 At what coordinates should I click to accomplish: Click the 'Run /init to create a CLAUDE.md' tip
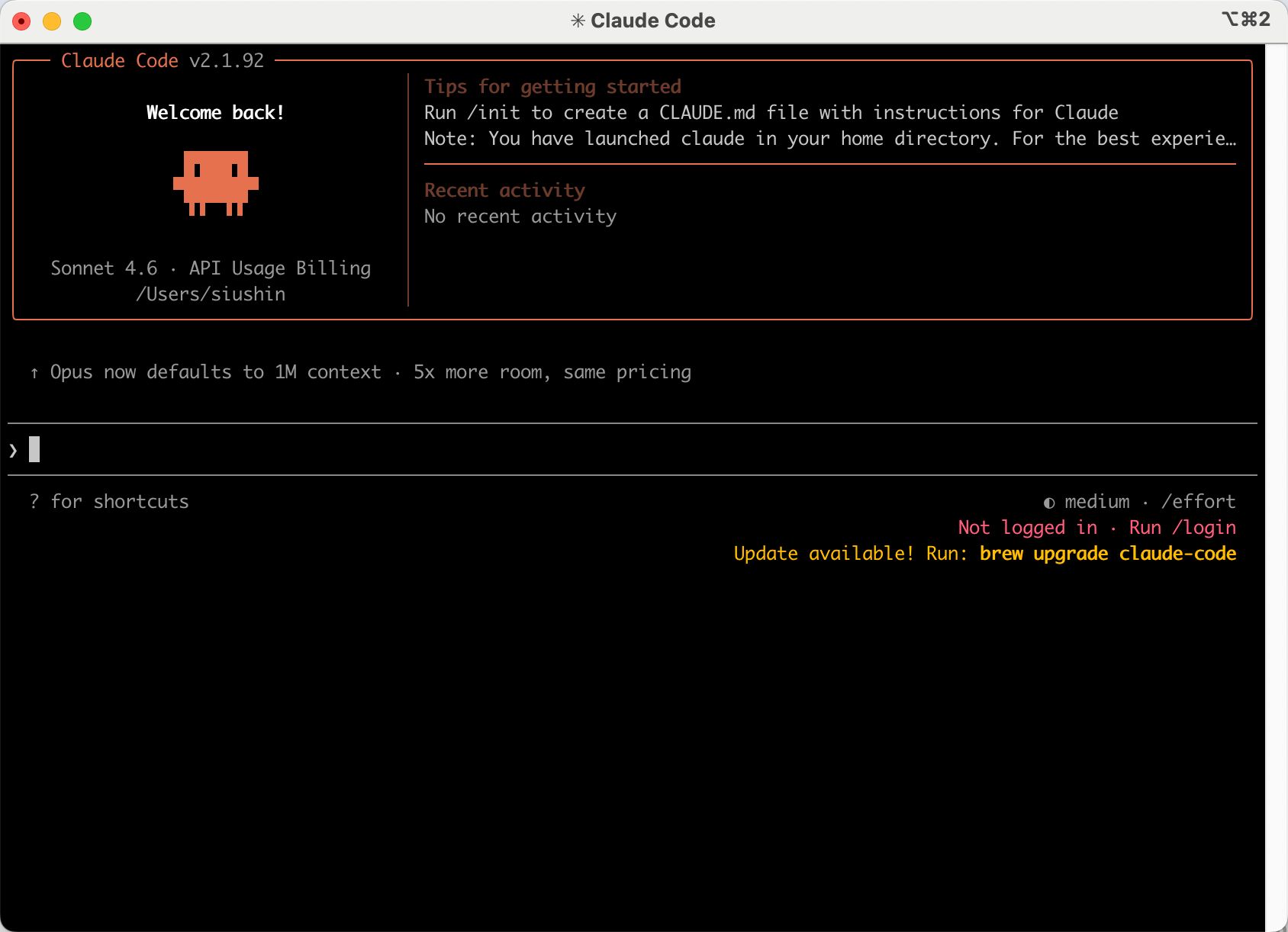[x=771, y=113]
